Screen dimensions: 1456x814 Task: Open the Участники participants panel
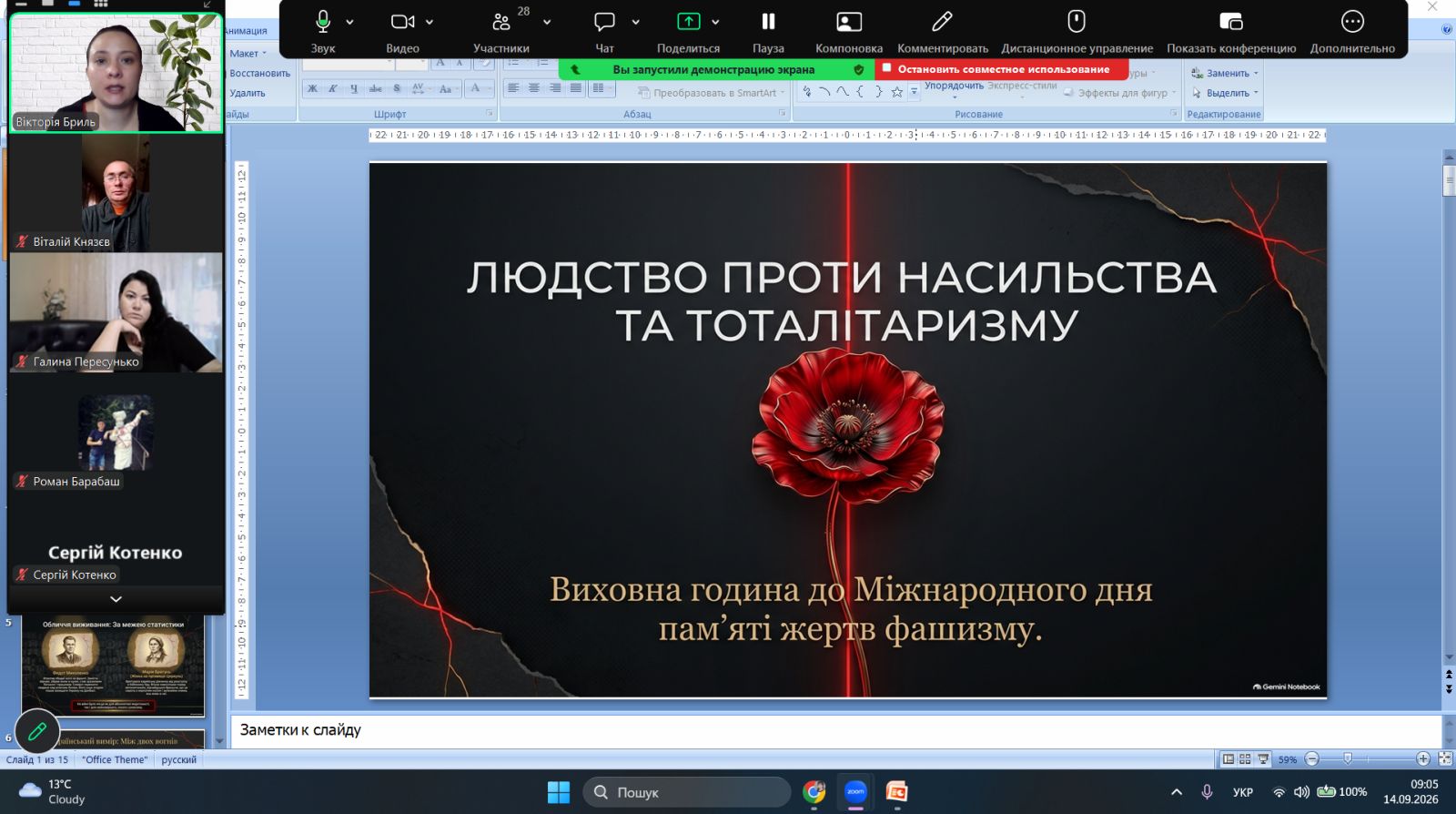(x=501, y=32)
